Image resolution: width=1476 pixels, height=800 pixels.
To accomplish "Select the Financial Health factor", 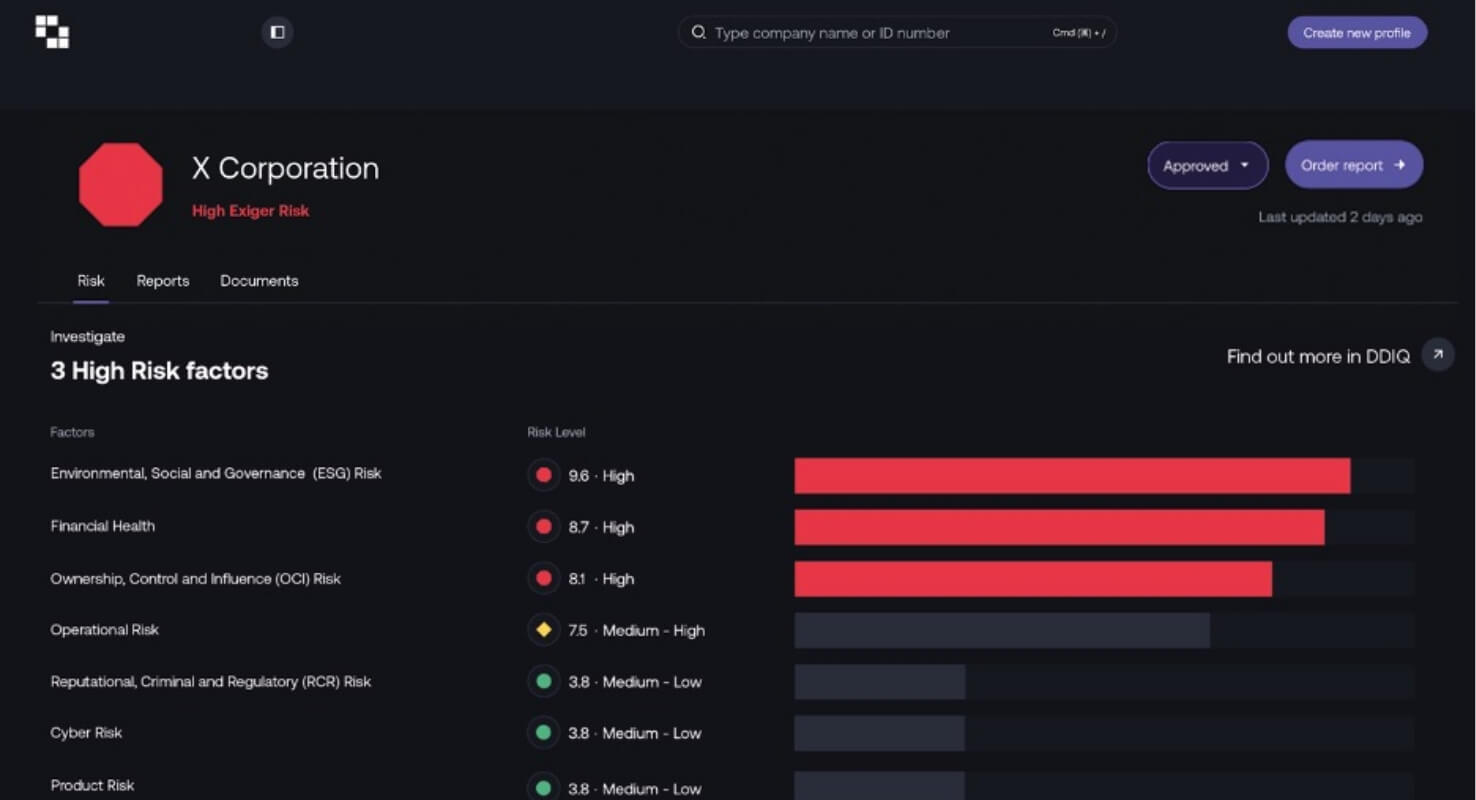I will 103,526.
